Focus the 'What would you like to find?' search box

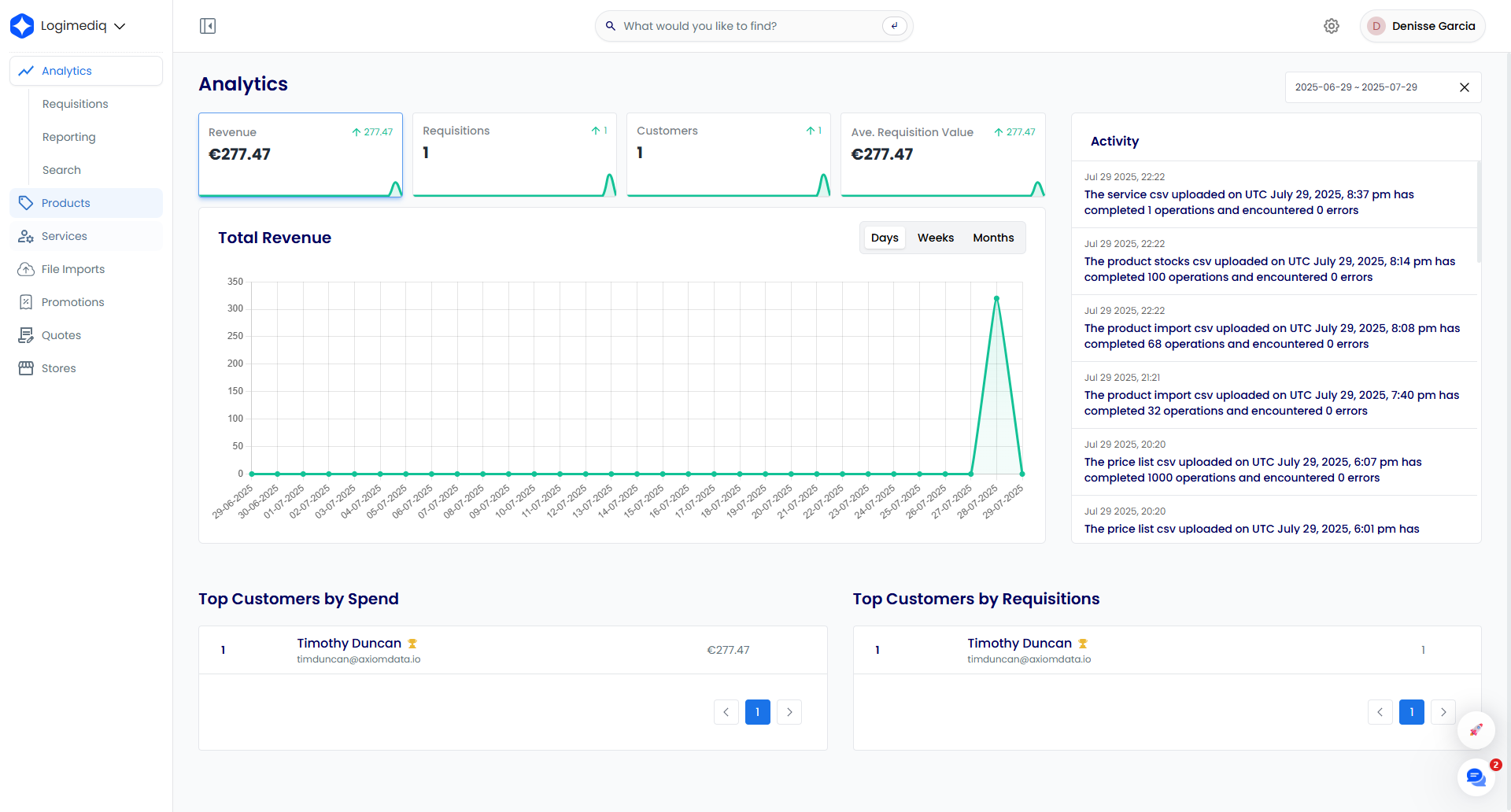pos(748,26)
